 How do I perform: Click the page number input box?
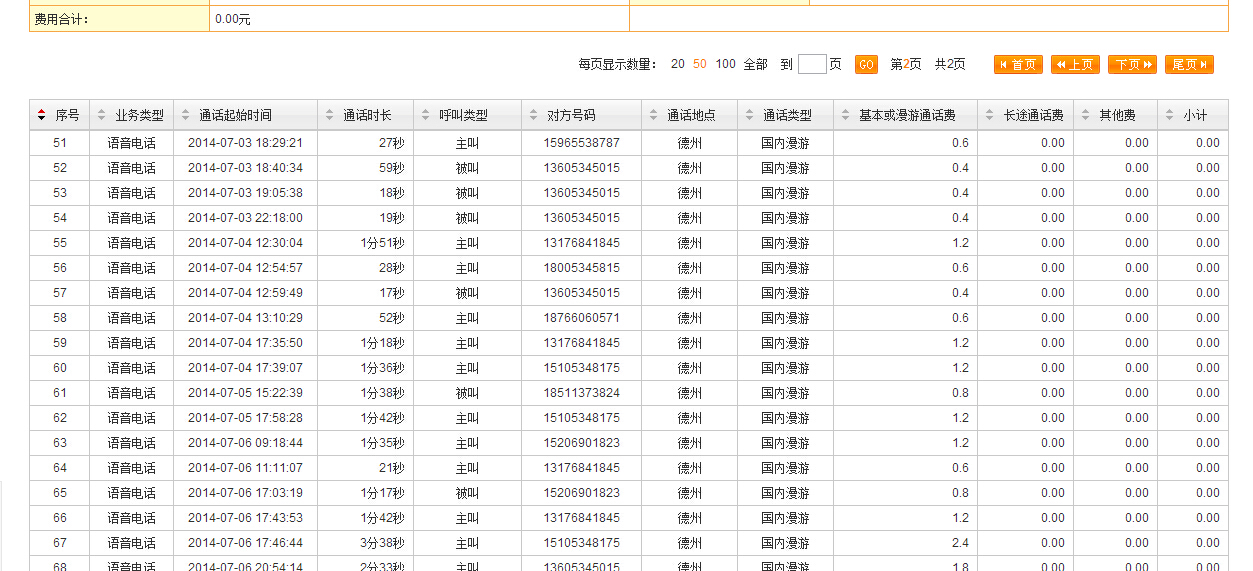[x=812, y=64]
